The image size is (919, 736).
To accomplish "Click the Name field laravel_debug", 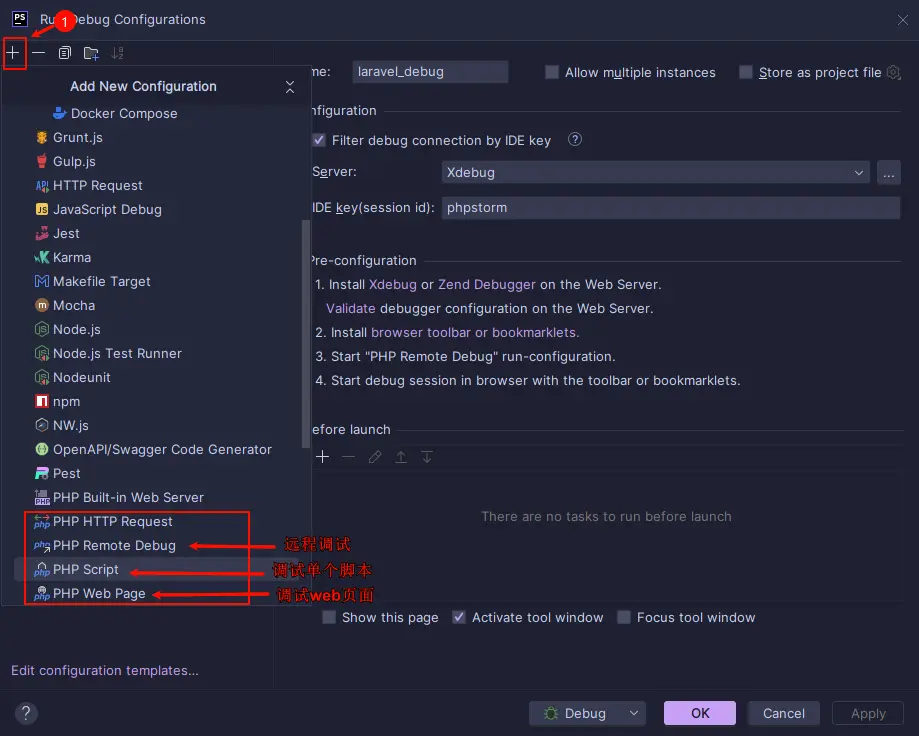I will 430,72.
